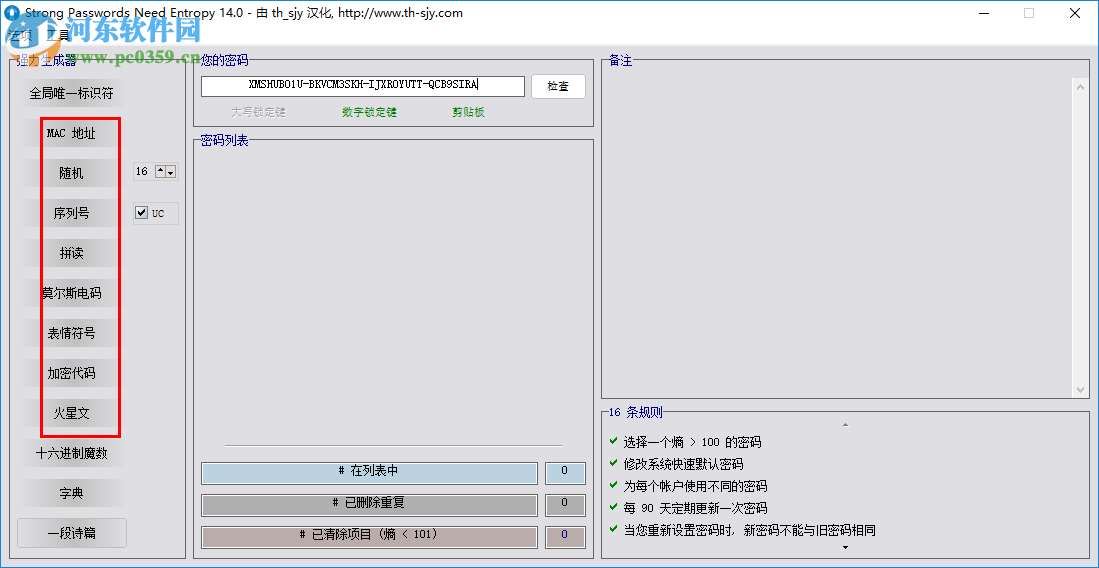Click inside the 您的密码 text field
Viewport: 1099px width, 568px height.
[x=362, y=86]
